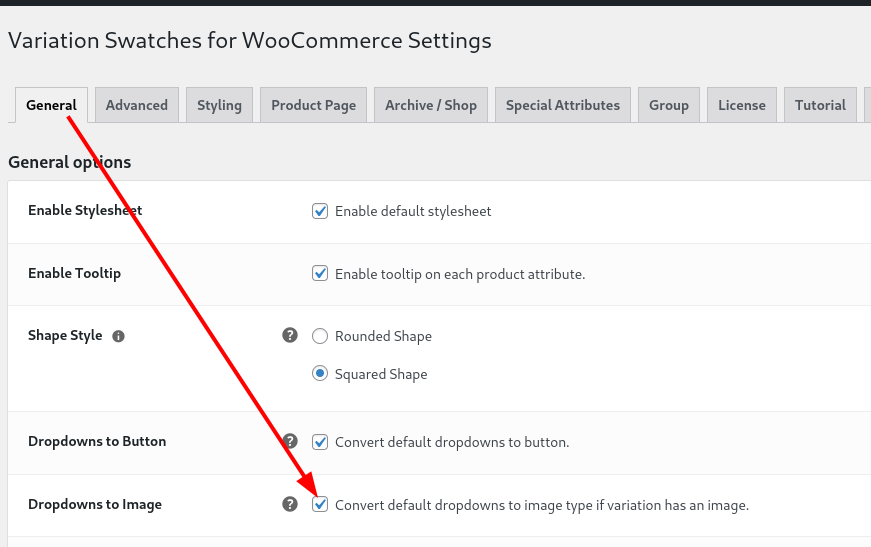Click the info icon beside Shape Style
This screenshot has width=871, height=547.
[x=118, y=337]
